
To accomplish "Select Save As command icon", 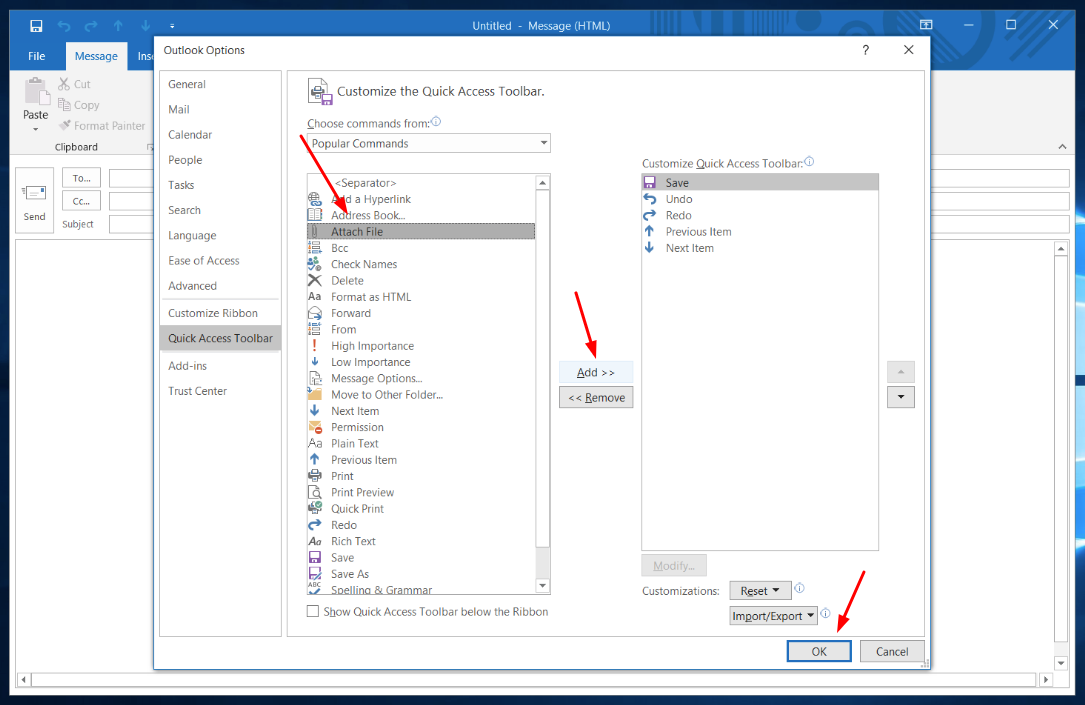I will [315, 574].
